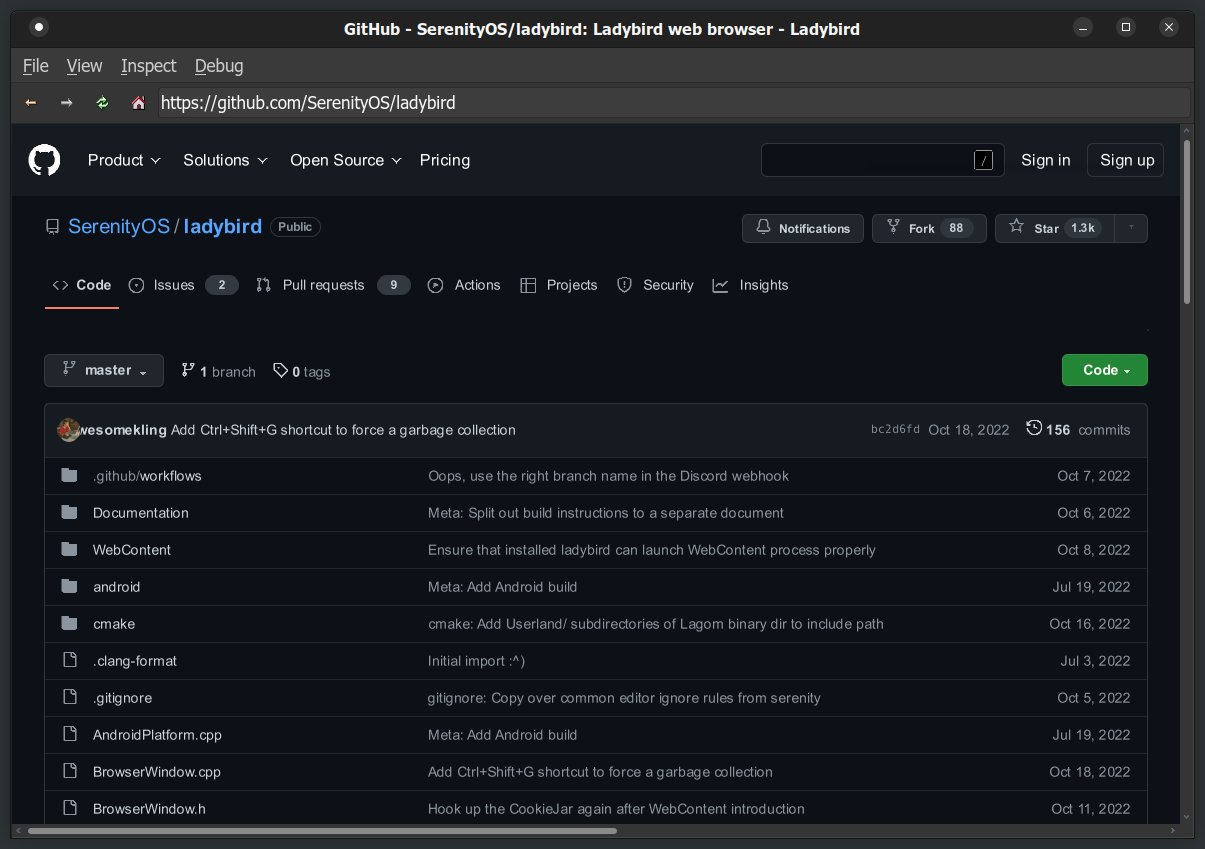Open latest commit message about Ctrl+Shift+G shortcut

click(343, 430)
